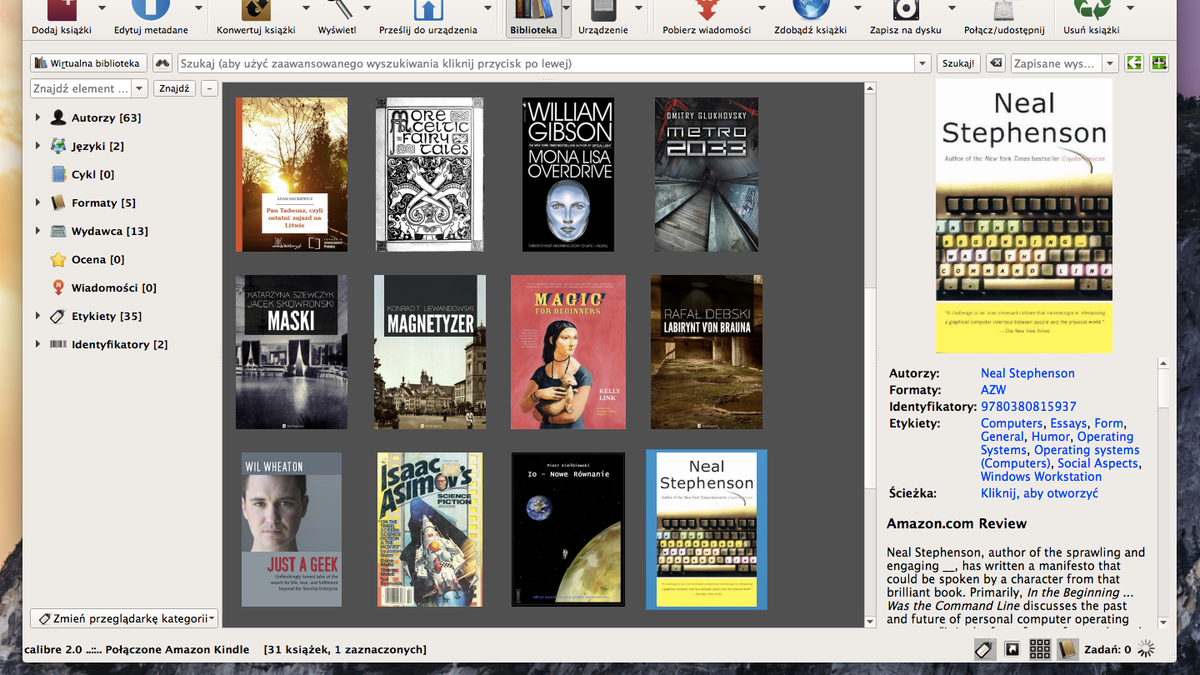The width and height of the screenshot is (1200, 675).
Task: Click Konwertuj książki in the toolbar
Action: tap(256, 20)
